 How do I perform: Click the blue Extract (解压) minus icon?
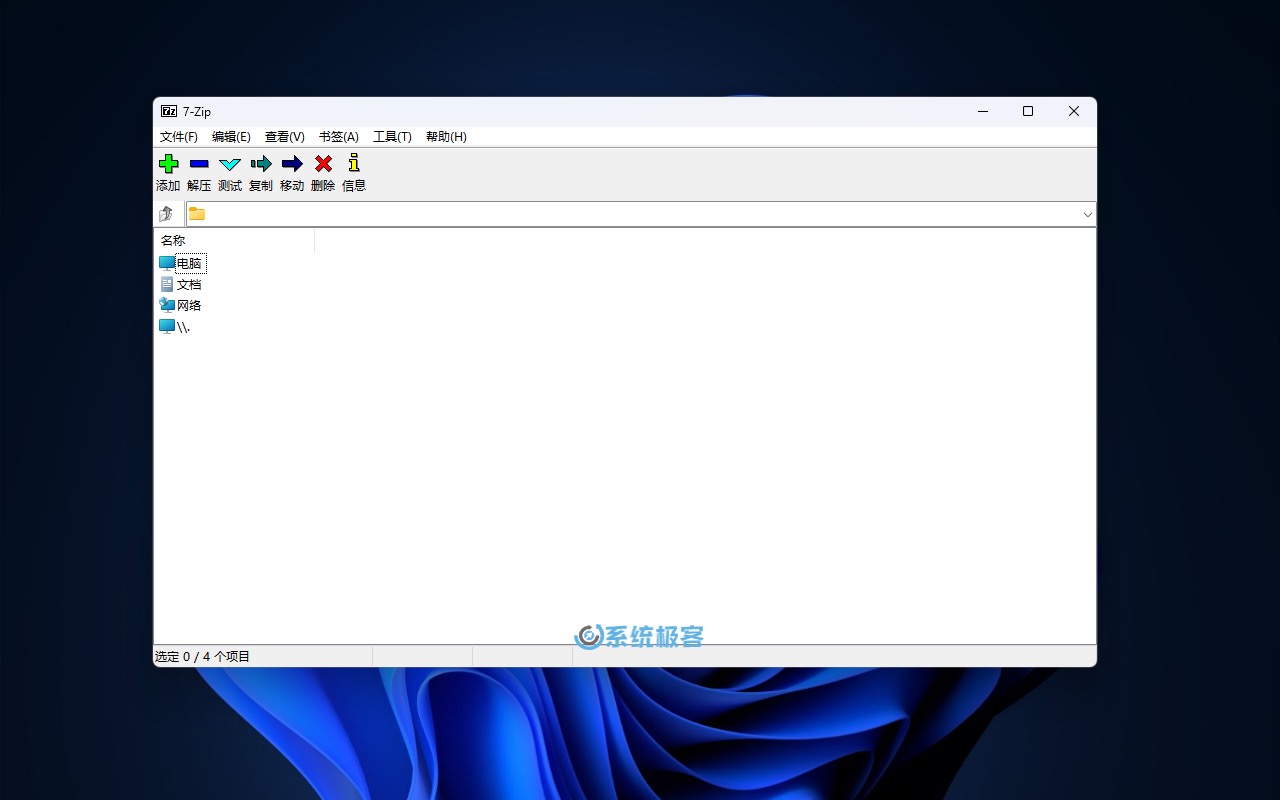click(x=199, y=164)
